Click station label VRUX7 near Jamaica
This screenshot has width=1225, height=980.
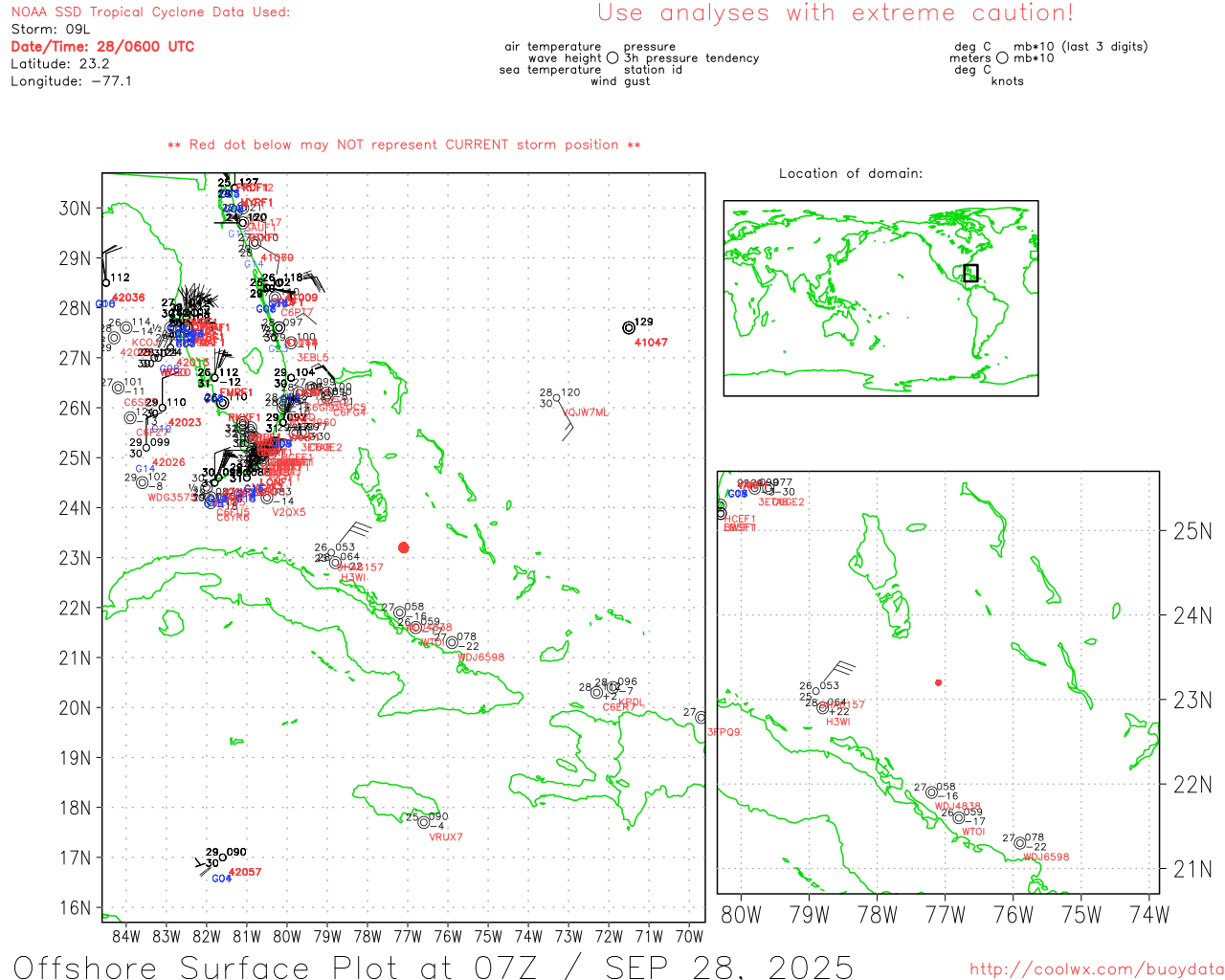tap(446, 837)
